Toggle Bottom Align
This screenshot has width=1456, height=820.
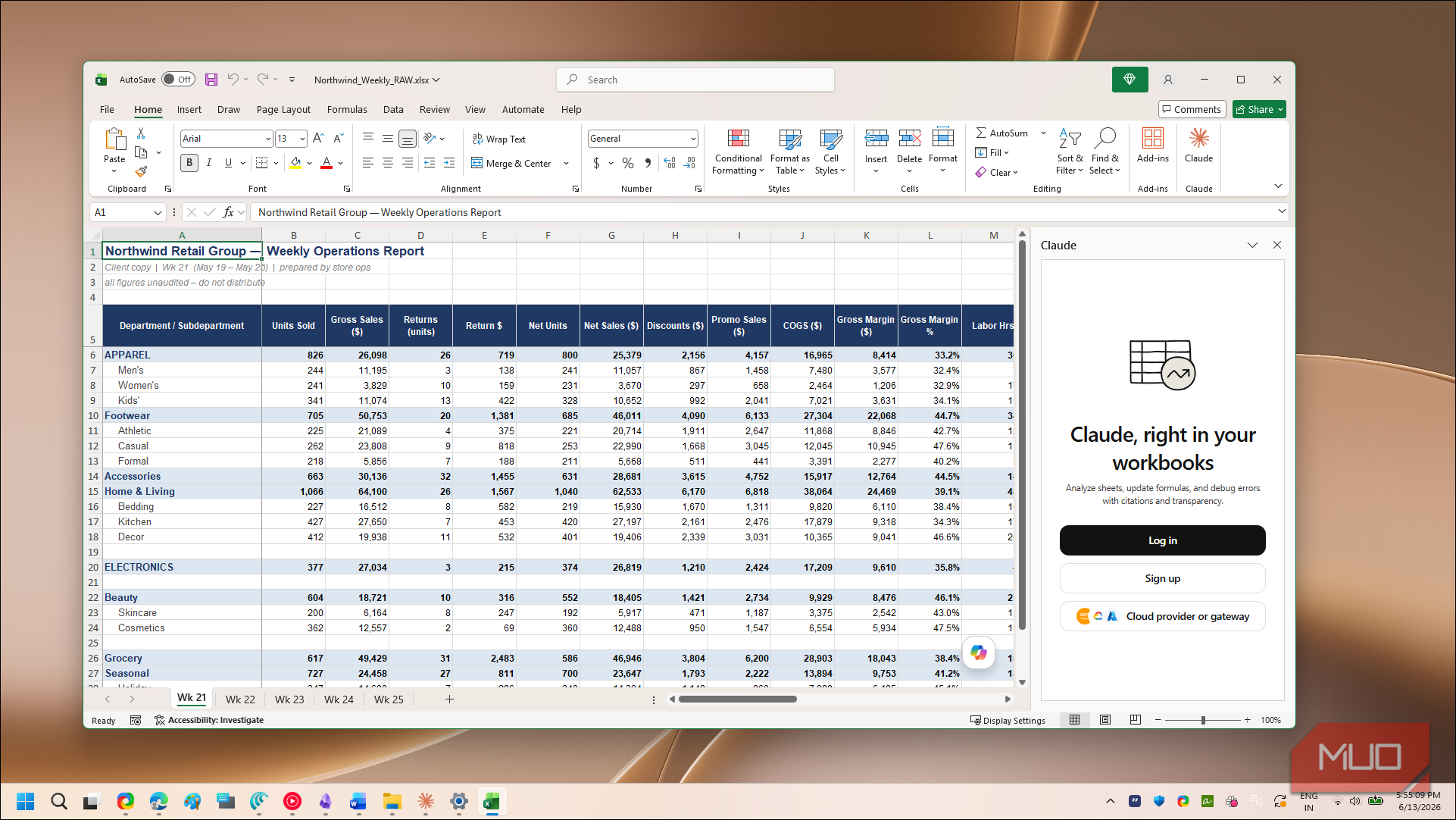[408, 139]
